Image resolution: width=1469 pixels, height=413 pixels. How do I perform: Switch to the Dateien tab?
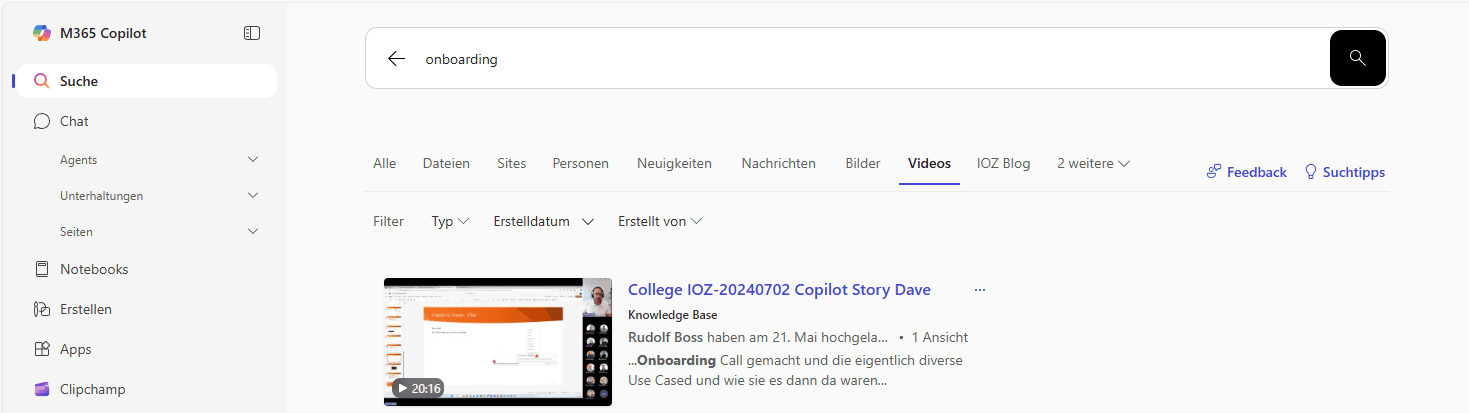[446, 163]
